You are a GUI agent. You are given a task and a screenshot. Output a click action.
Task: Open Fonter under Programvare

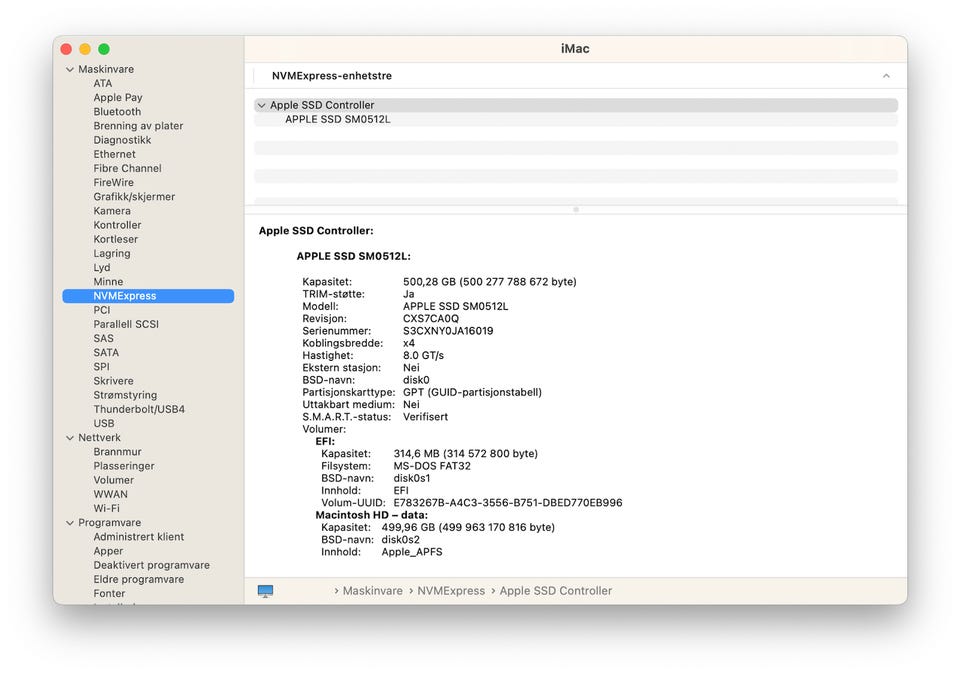110,593
